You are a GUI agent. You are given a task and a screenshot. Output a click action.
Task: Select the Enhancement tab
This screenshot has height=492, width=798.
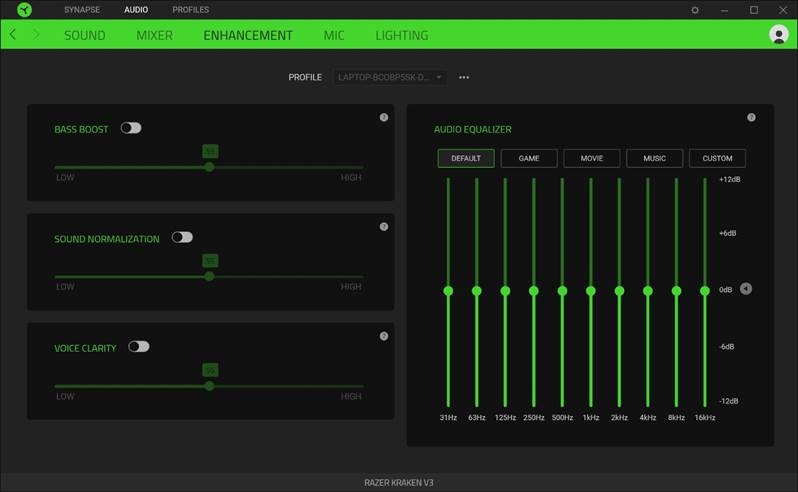(248, 35)
